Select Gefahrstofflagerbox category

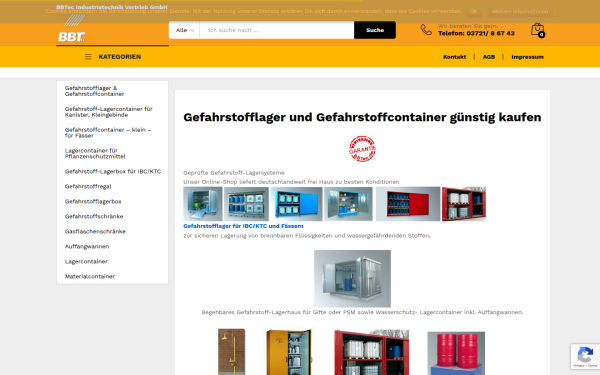[93, 201]
